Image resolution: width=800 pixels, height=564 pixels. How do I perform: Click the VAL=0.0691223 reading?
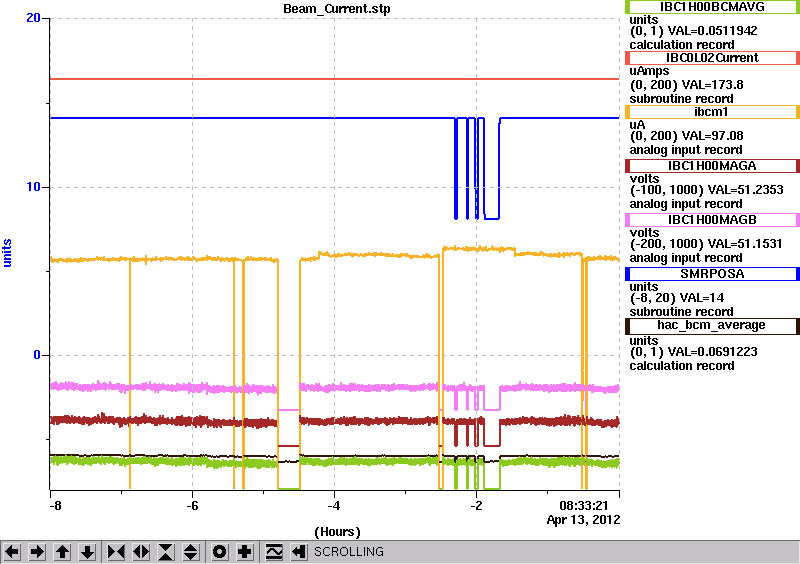point(713,352)
